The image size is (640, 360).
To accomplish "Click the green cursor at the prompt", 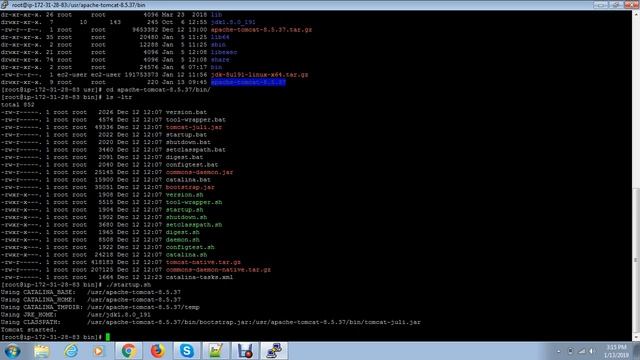I will 108,337.
